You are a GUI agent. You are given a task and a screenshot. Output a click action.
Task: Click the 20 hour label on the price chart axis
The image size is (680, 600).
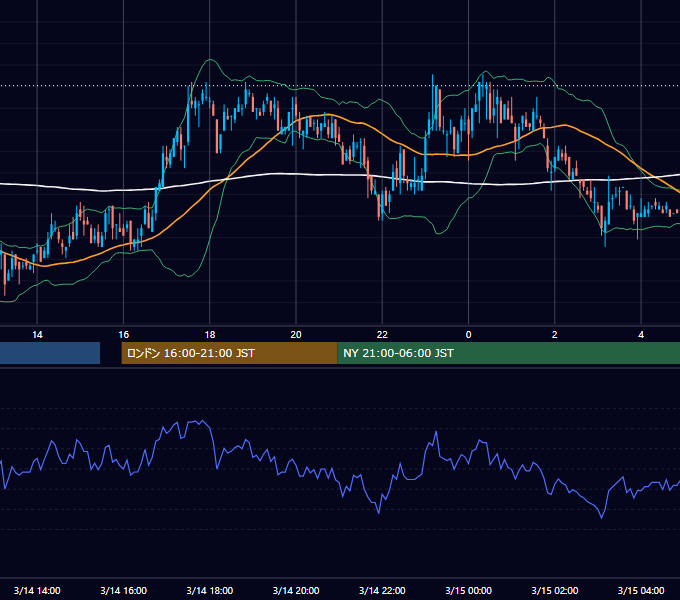pyautogui.click(x=296, y=335)
